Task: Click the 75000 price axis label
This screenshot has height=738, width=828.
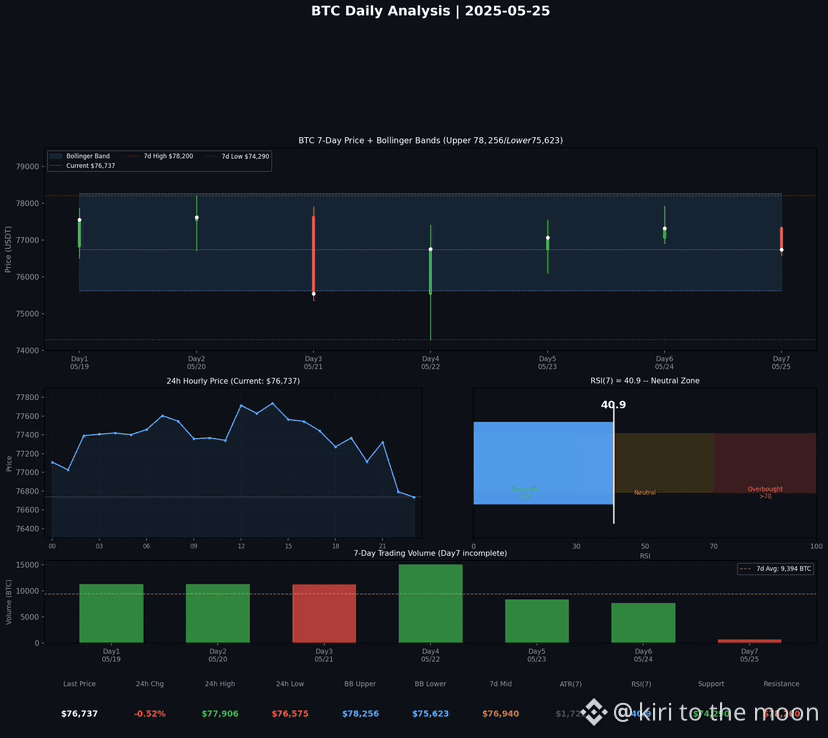Action: coord(27,314)
